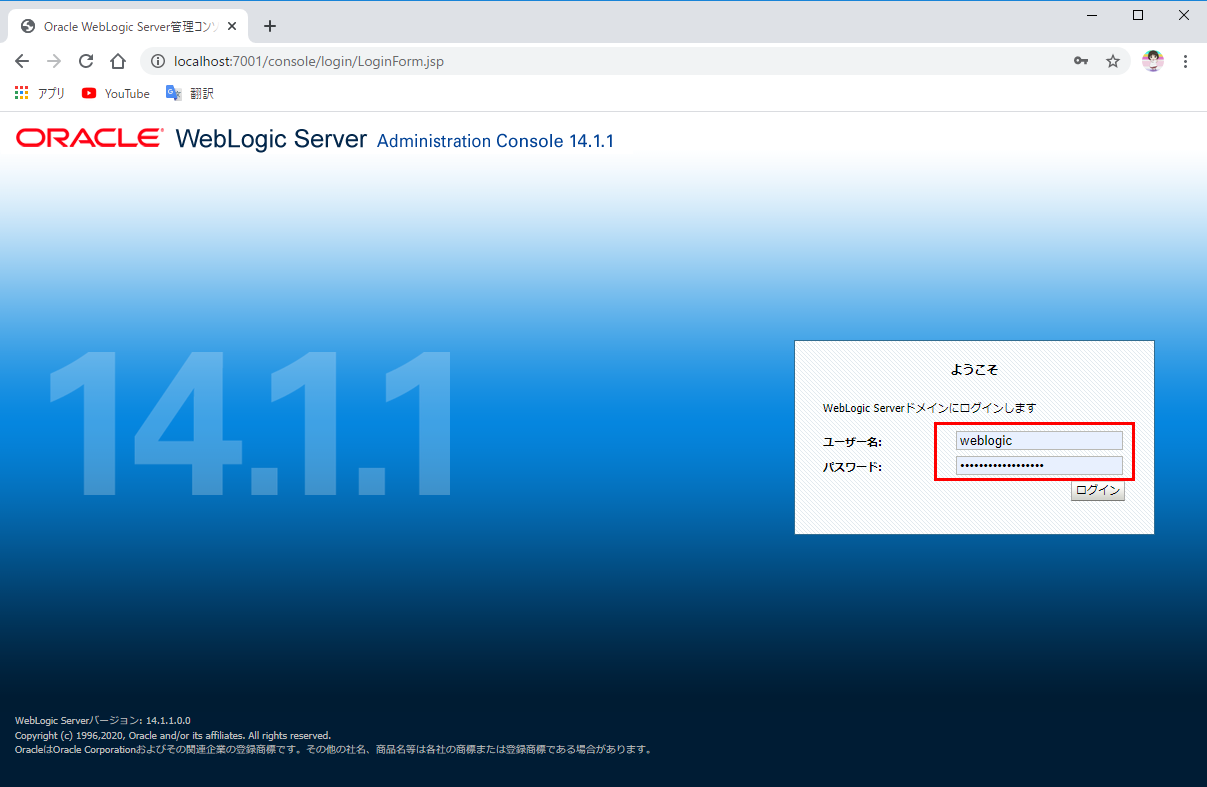Click the ORACLE logo
The width and height of the screenshot is (1207, 787).
click(x=88, y=138)
